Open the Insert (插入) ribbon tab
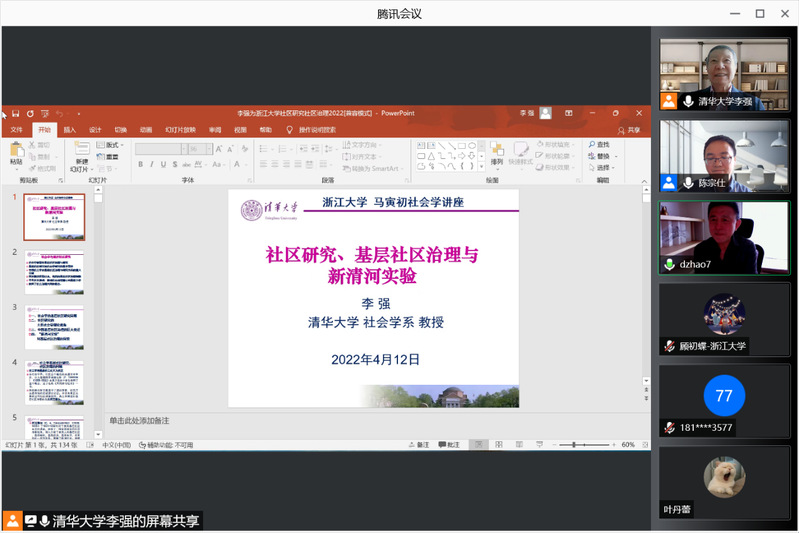Image resolution: width=799 pixels, height=533 pixels. [69, 129]
